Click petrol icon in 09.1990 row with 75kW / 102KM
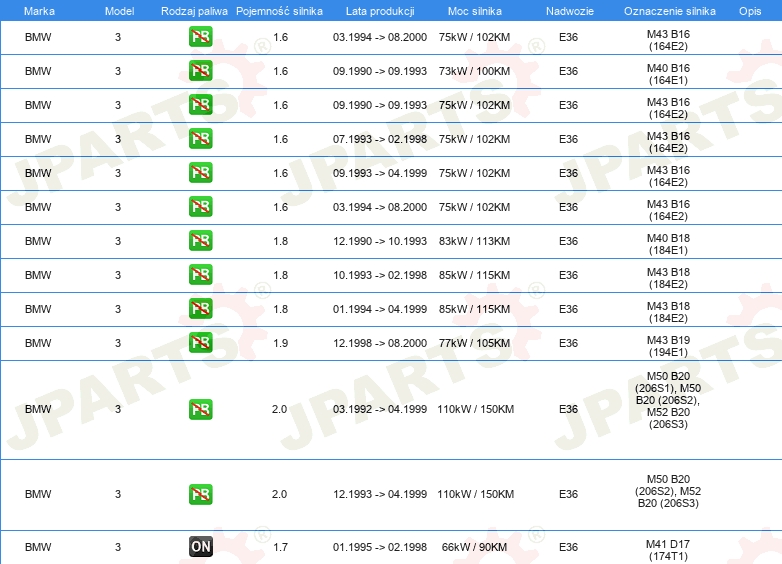Screen dimensions: 782x564 (200, 105)
